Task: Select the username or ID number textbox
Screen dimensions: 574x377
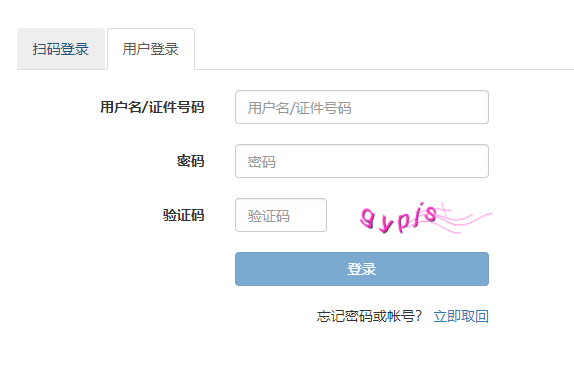Action: pos(362,107)
